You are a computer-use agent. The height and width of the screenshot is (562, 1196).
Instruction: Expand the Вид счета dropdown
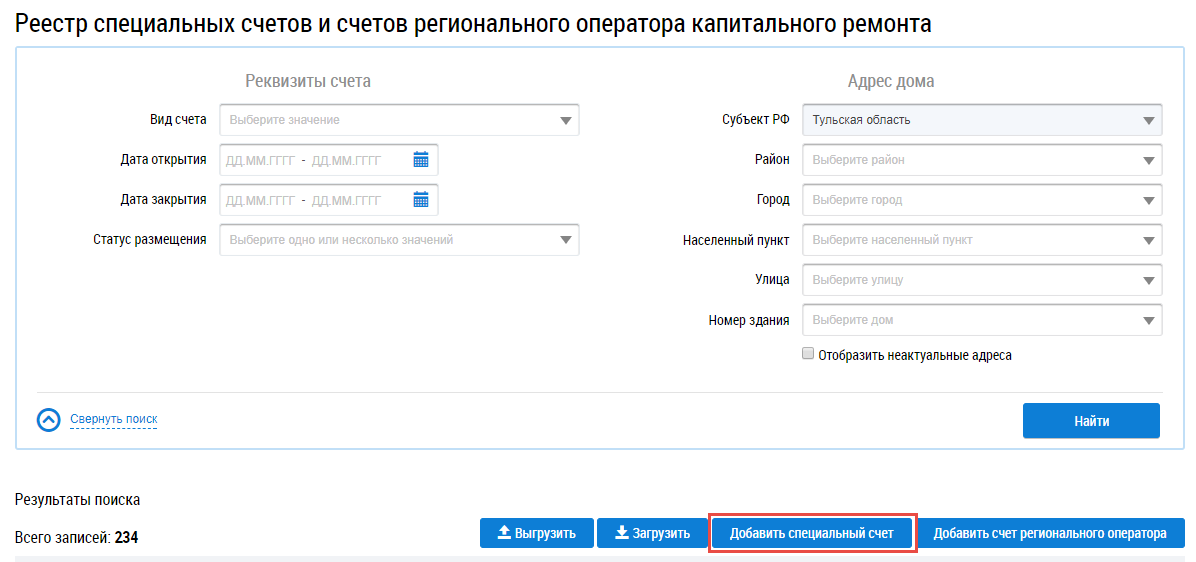point(399,120)
